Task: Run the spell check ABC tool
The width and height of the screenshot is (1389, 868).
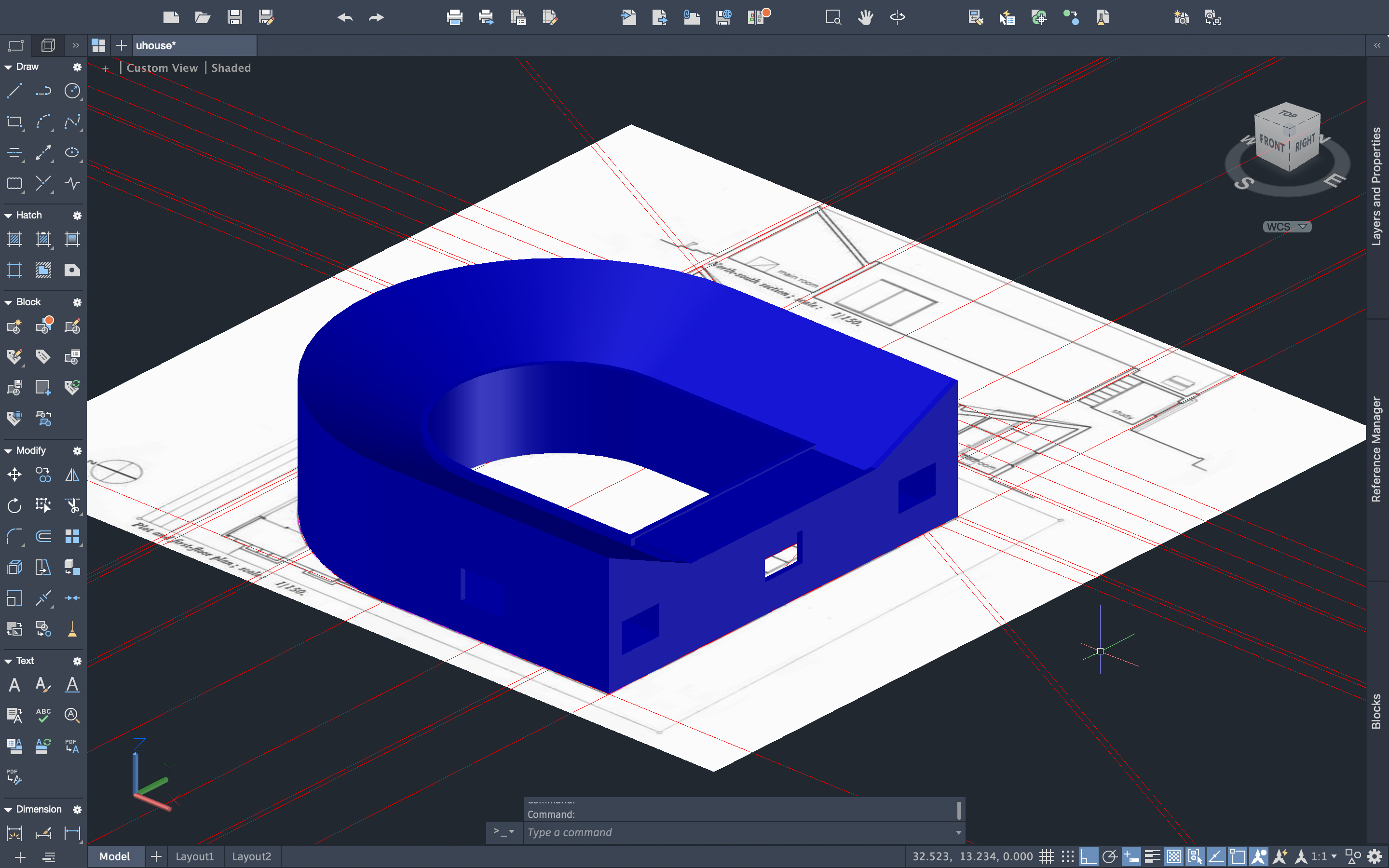Action: (43, 715)
